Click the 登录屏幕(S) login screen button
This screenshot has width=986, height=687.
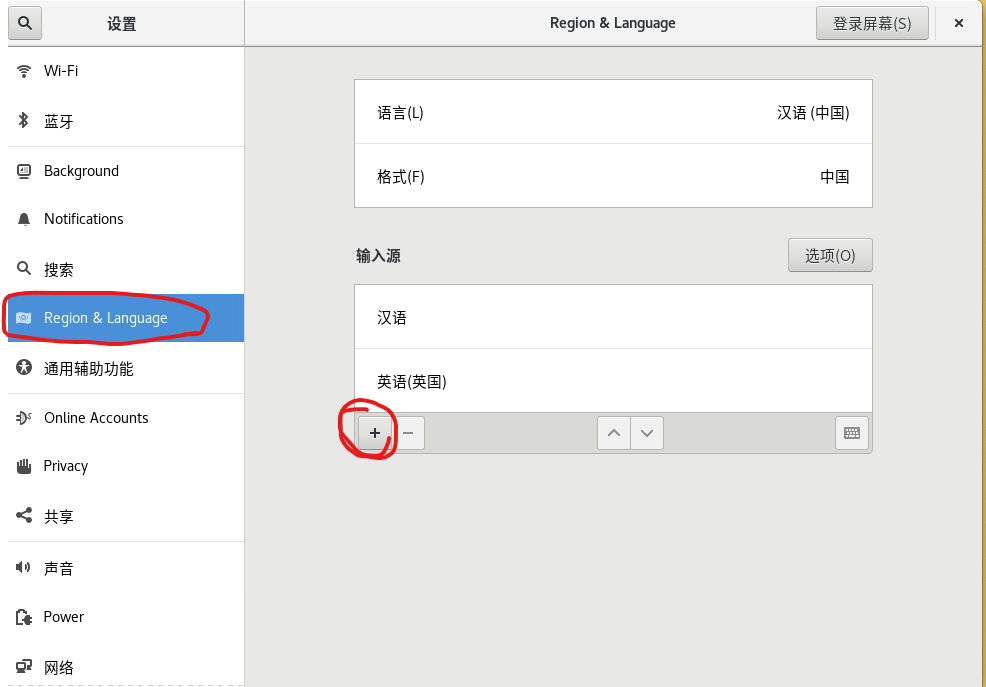click(872, 23)
